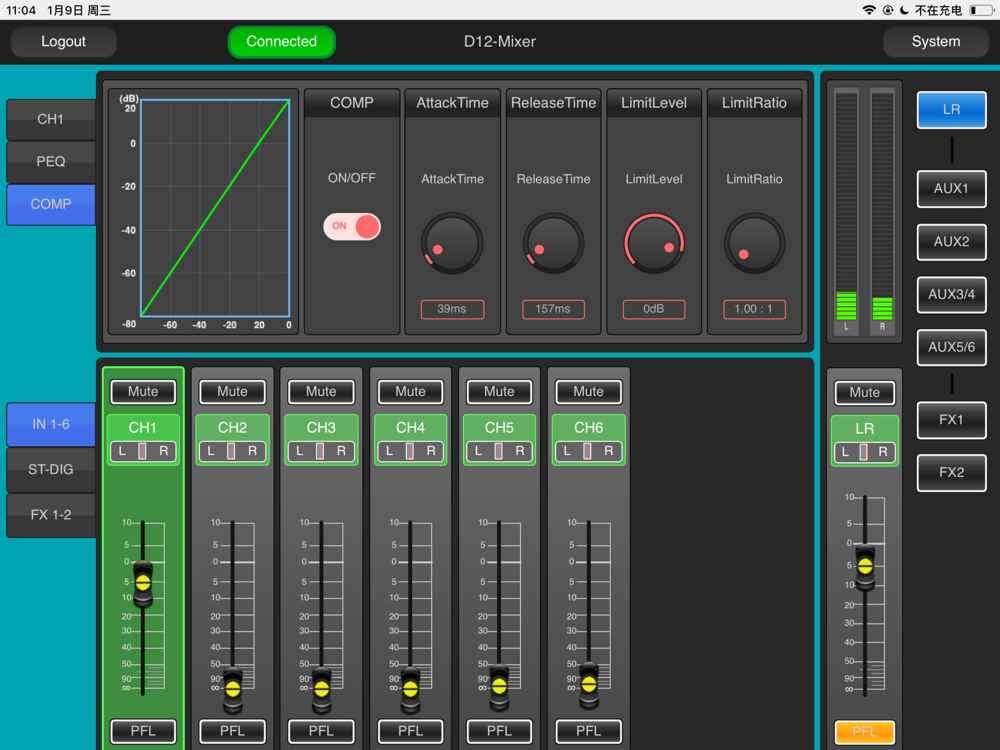Click the CH2 fader knob
The height and width of the screenshot is (750, 1000).
[233, 689]
